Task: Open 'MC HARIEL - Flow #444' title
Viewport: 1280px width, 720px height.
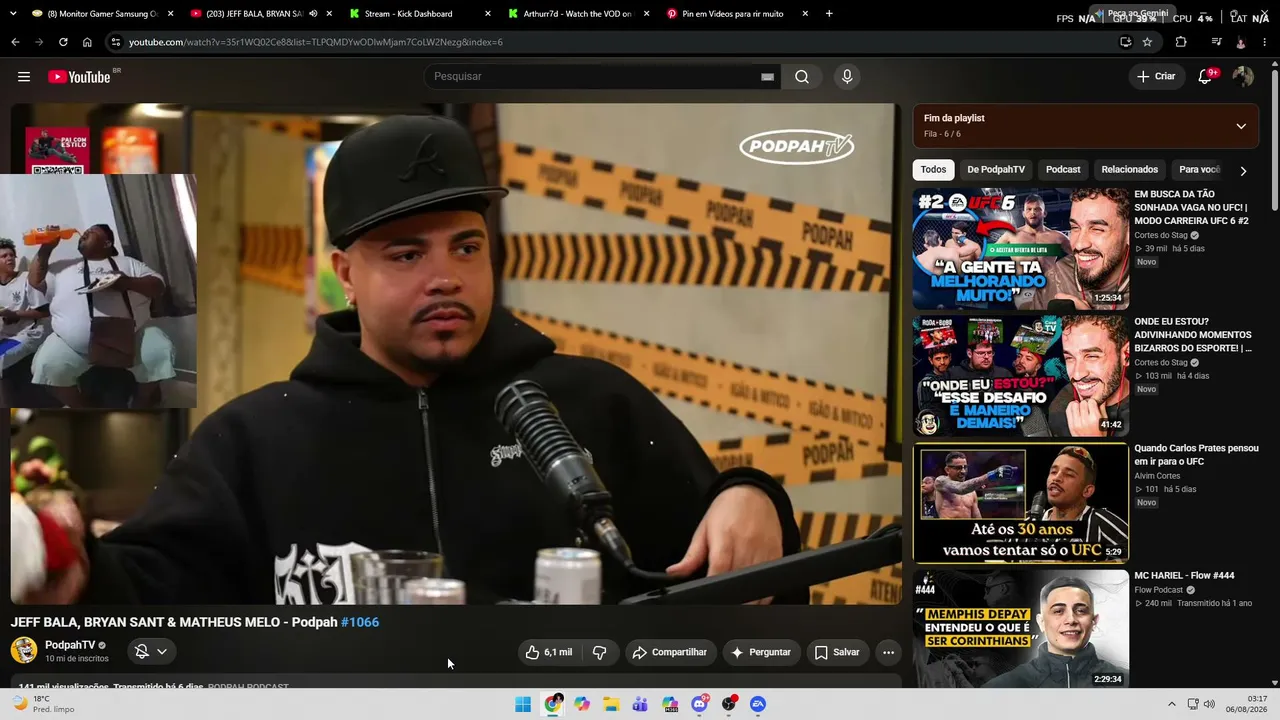Action: [x=1184, y=576]
